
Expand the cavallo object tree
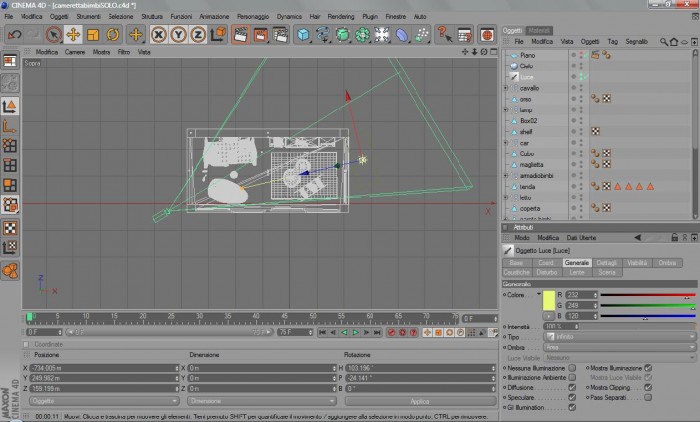506,88
